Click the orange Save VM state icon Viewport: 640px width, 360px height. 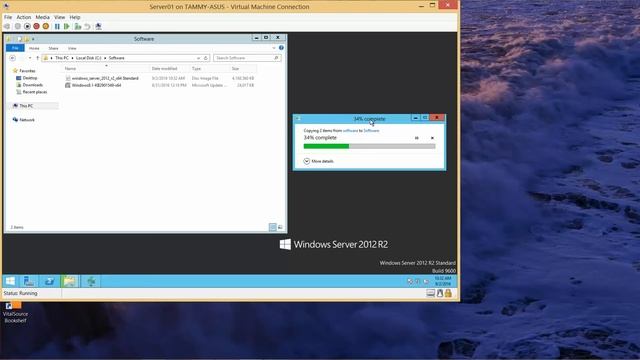(46, 27)
